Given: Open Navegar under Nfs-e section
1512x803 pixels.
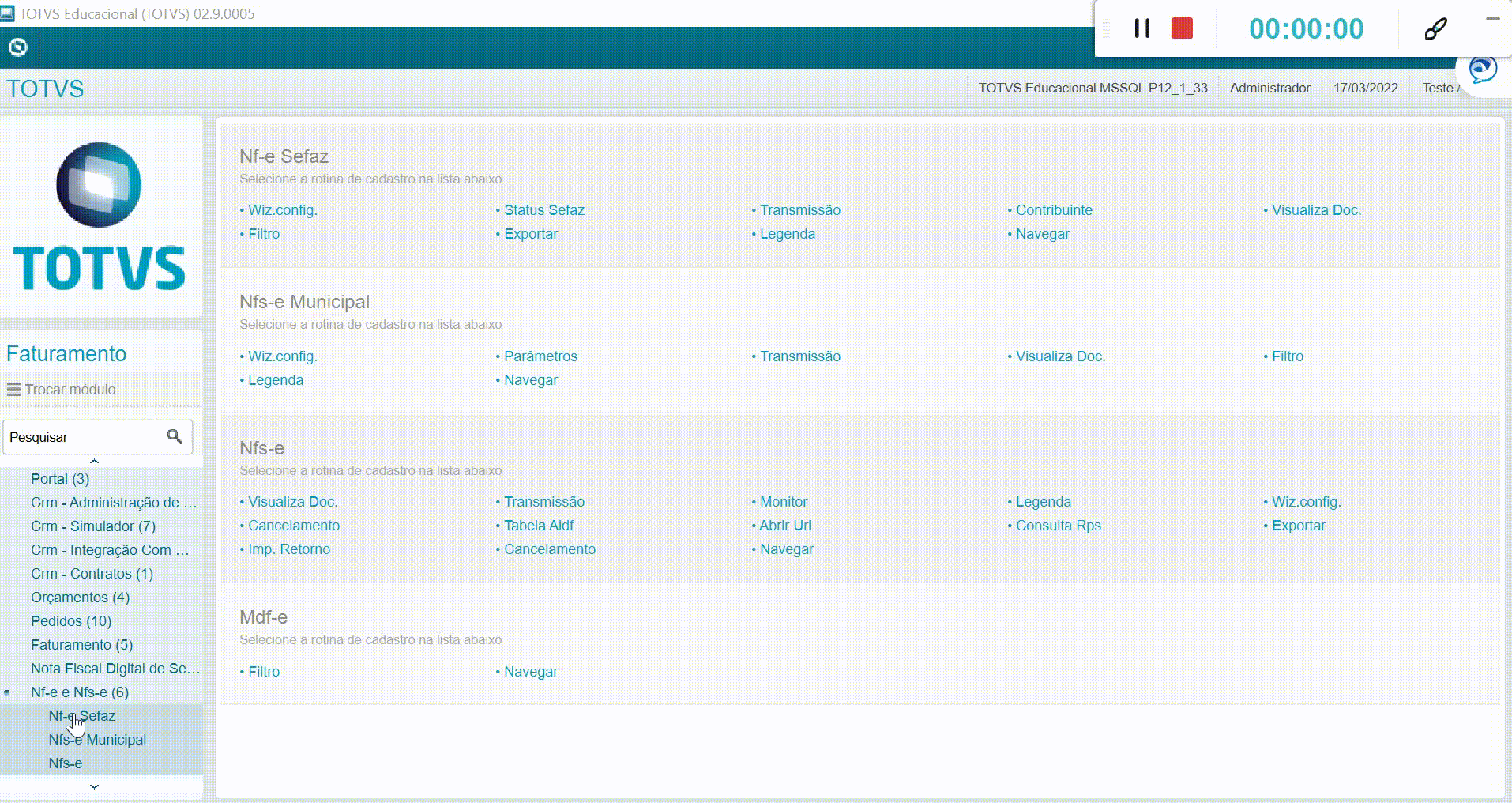Looking at the screenshot, I should (787, 549).
